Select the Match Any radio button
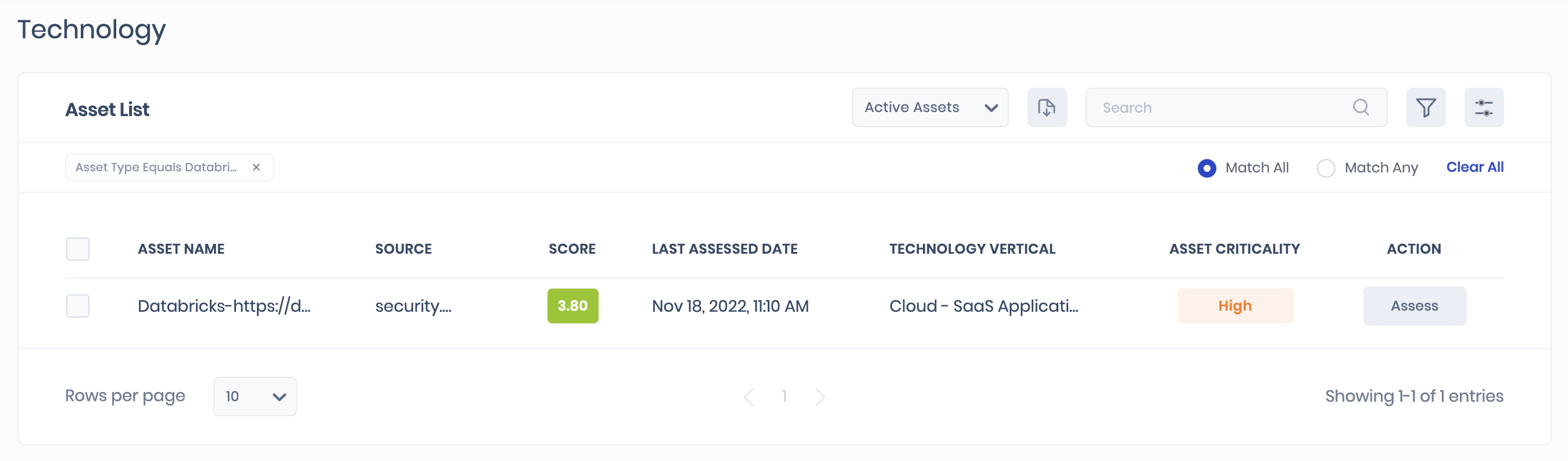The width and height of the screenshot is (1568, 461). click(x=1326, y=168)
